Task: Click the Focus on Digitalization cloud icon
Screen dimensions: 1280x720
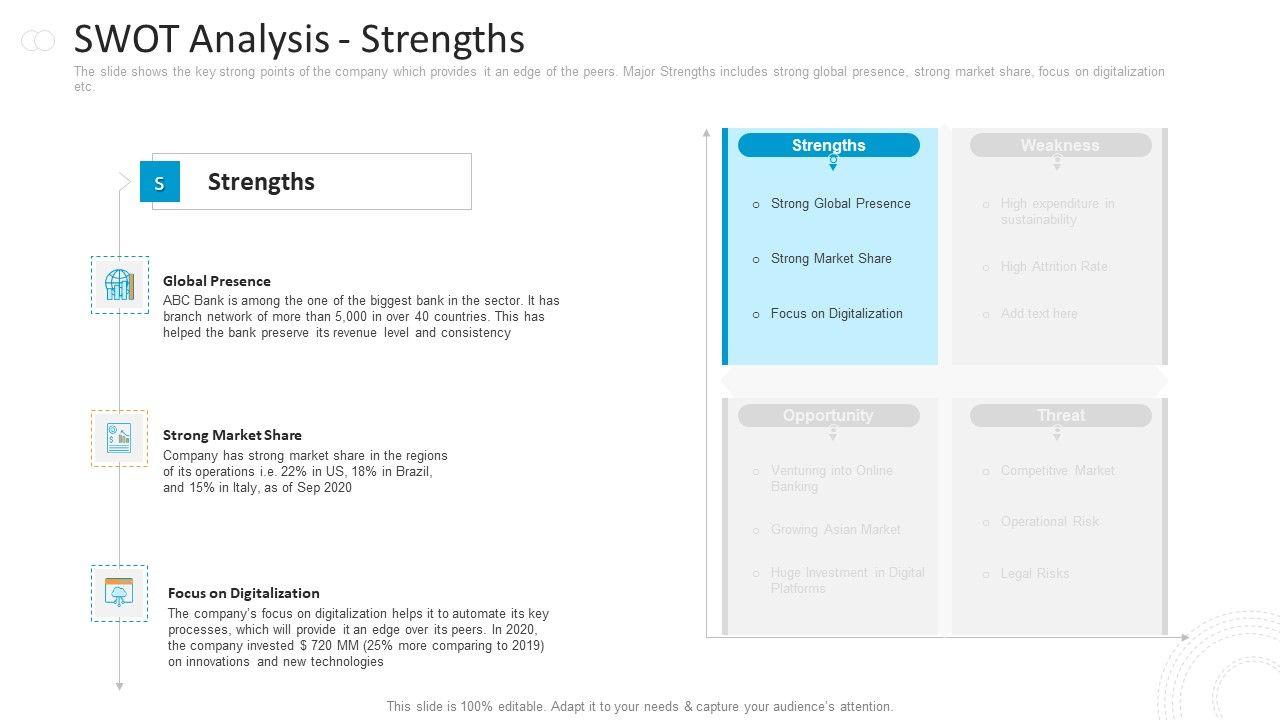Action: pos(119,593)
